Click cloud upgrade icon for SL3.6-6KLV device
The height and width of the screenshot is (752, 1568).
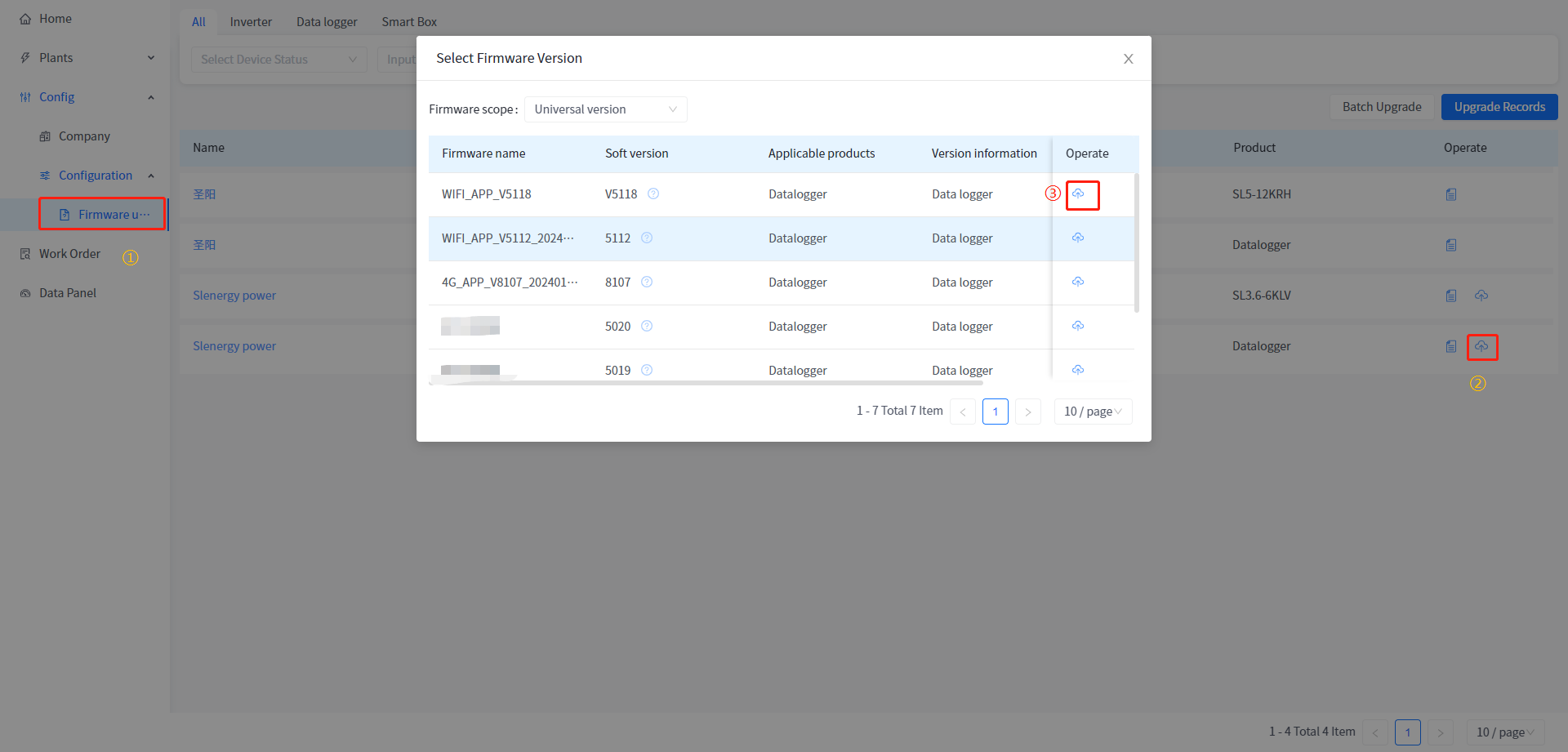(1481, 296)
